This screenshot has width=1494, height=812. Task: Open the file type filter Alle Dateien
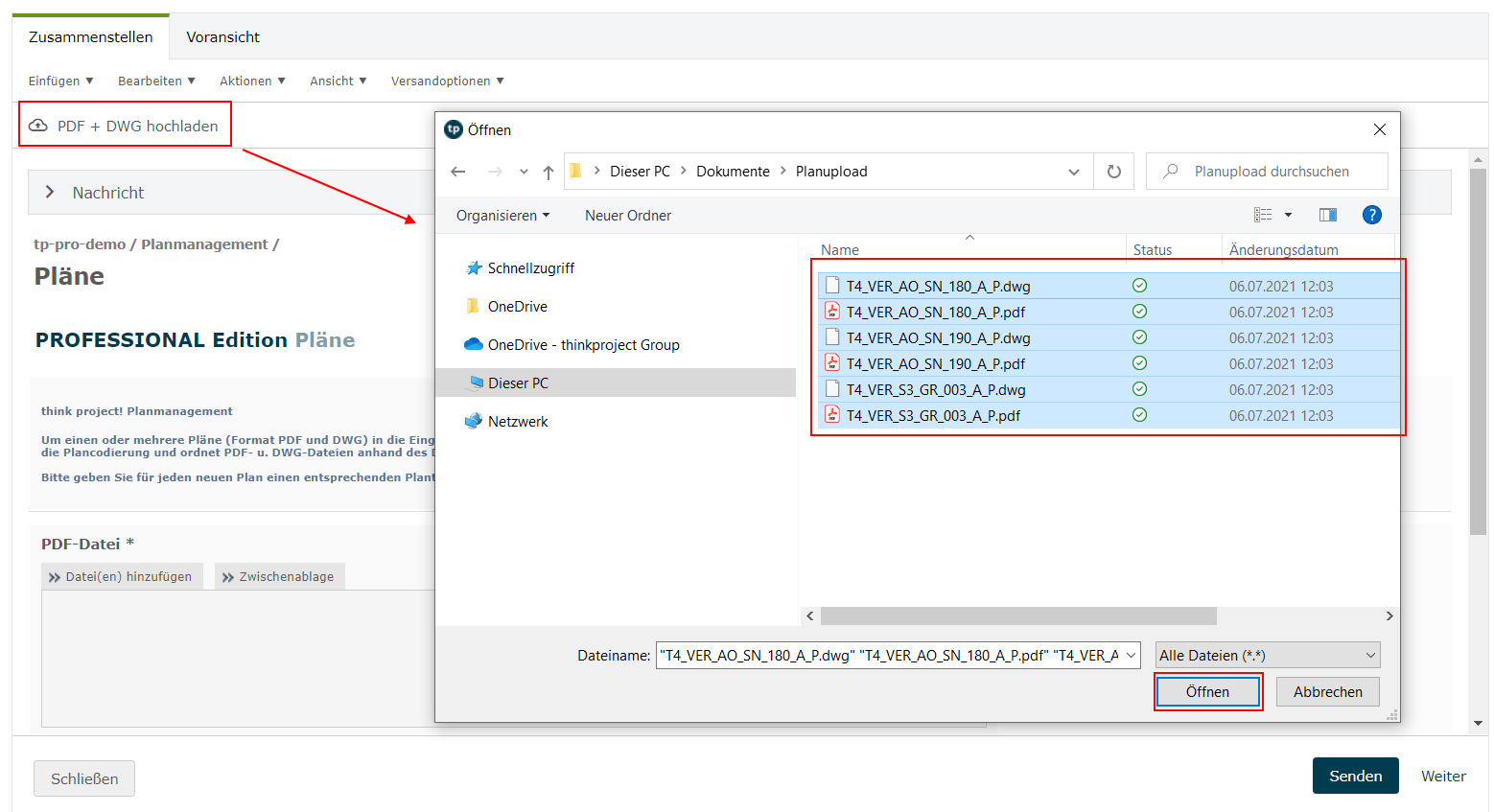tap(1267, 655)
